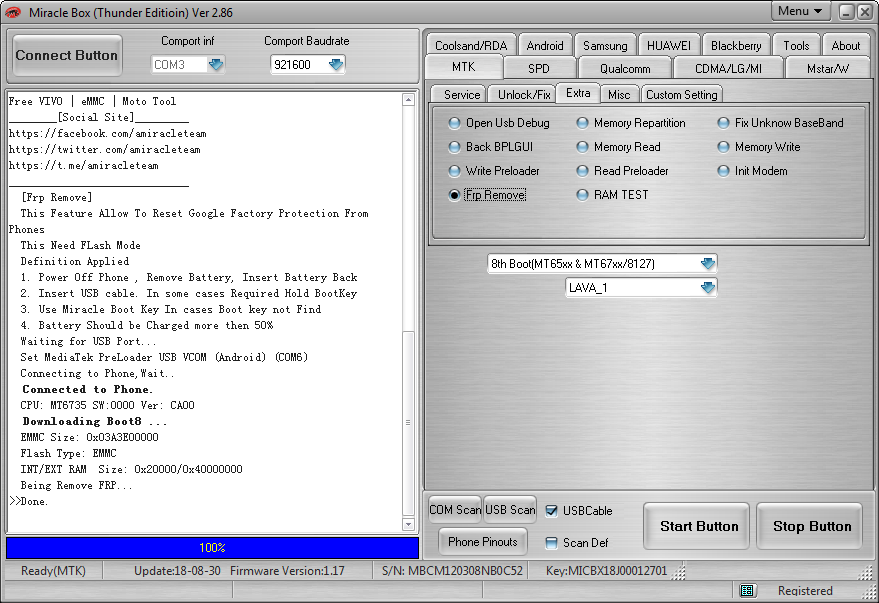879x603 pixels.
Task: Click the log scrollbar down arrow
Action: coord(408,525)
